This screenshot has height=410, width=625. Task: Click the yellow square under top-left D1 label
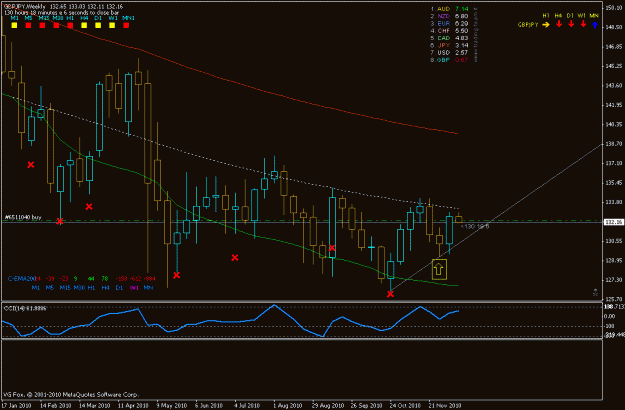point(98,25)
